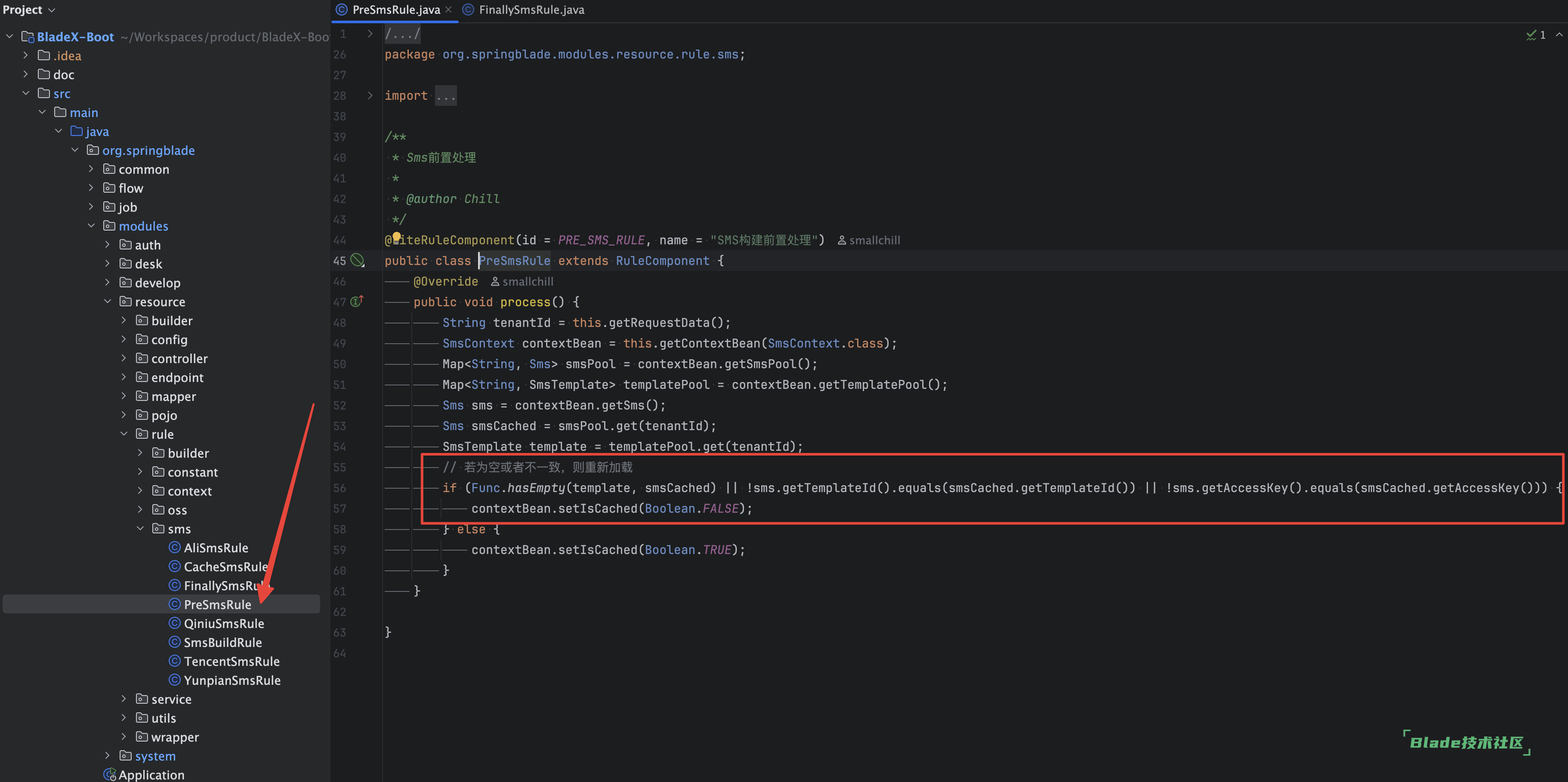Select the constant package icon
Screen dimensions: 1568x782
coord(158,471)
